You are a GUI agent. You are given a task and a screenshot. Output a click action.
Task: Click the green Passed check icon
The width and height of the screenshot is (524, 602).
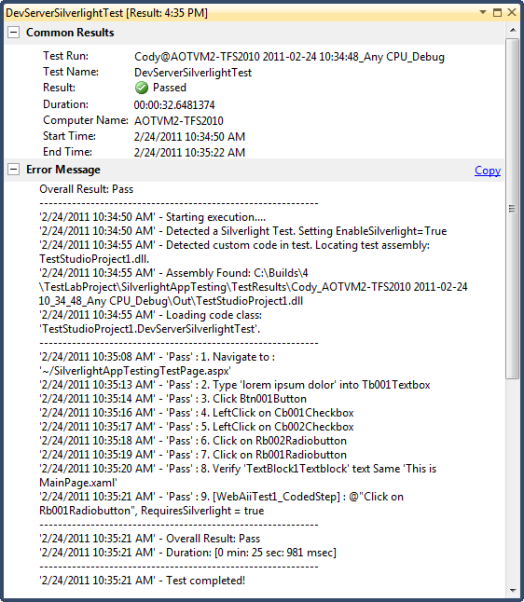coord(142,88)
